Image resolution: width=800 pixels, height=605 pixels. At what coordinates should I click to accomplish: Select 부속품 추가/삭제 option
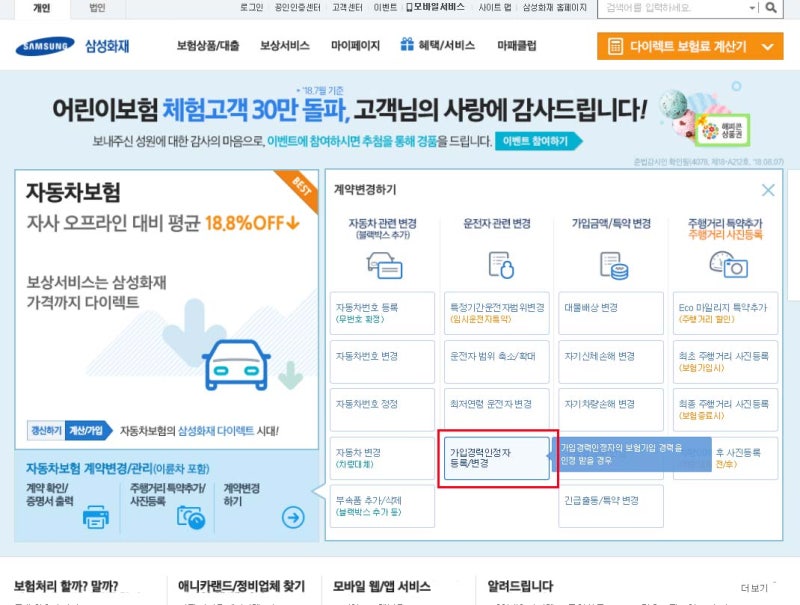(x=382, y=506)
